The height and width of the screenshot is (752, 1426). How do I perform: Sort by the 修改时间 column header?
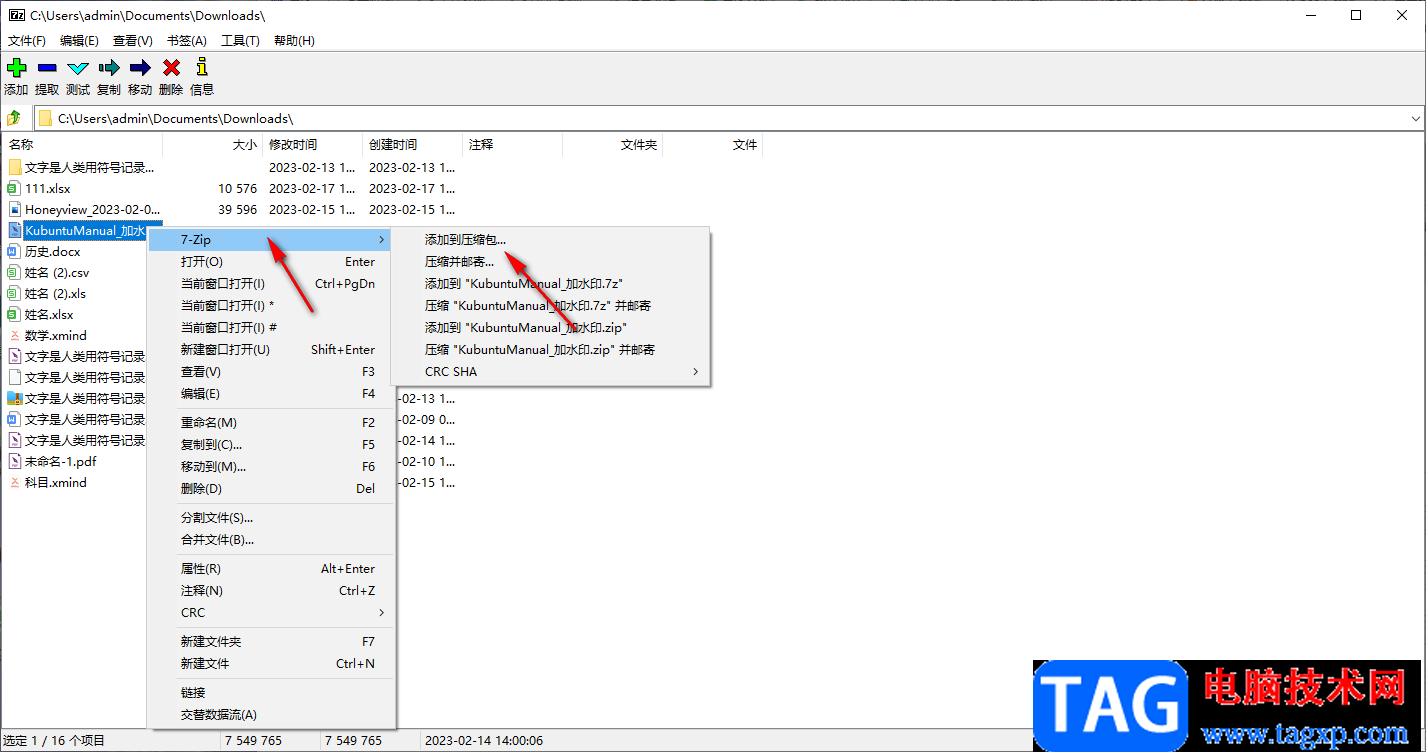tap(313, 145)
